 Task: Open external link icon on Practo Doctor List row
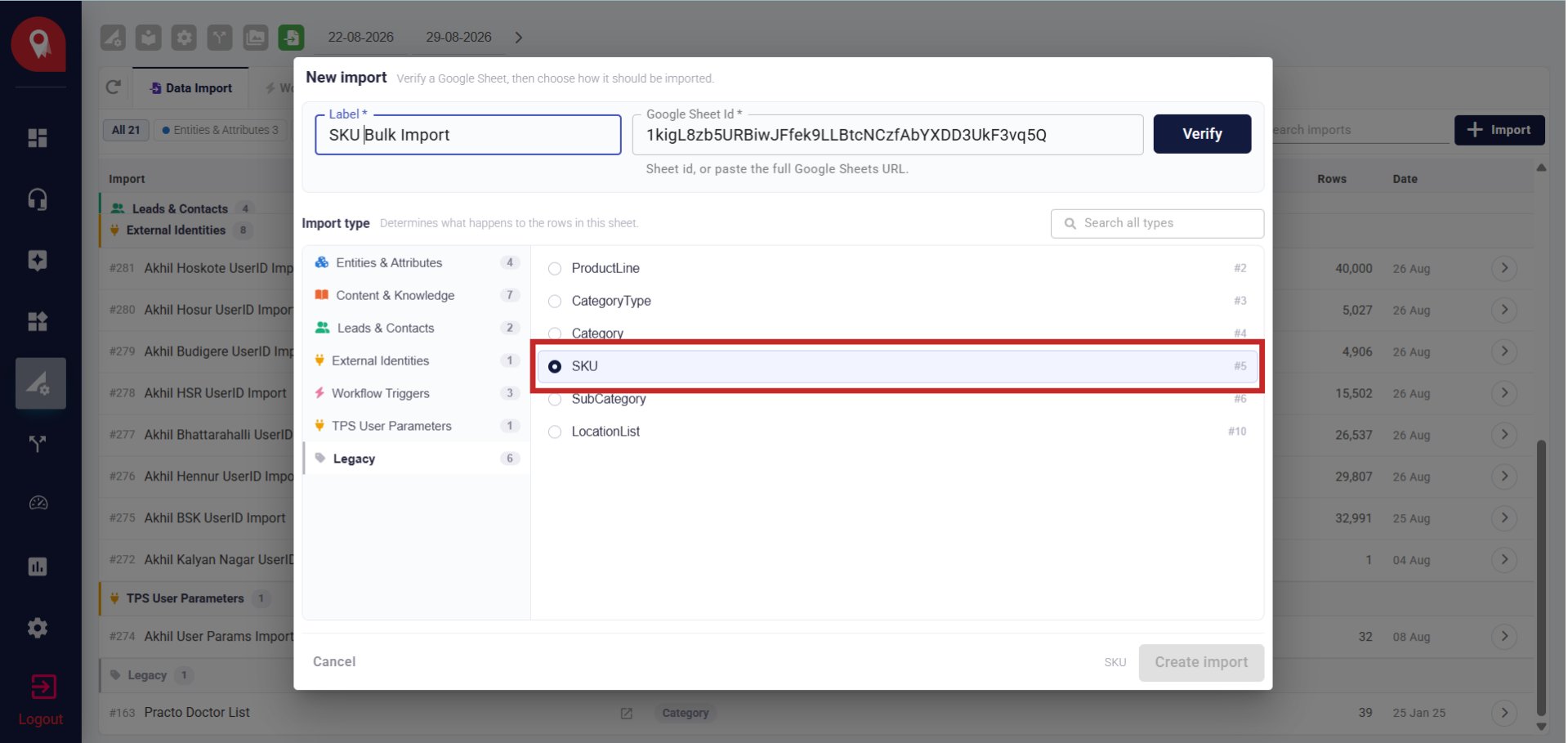click(x=627, y=714)
